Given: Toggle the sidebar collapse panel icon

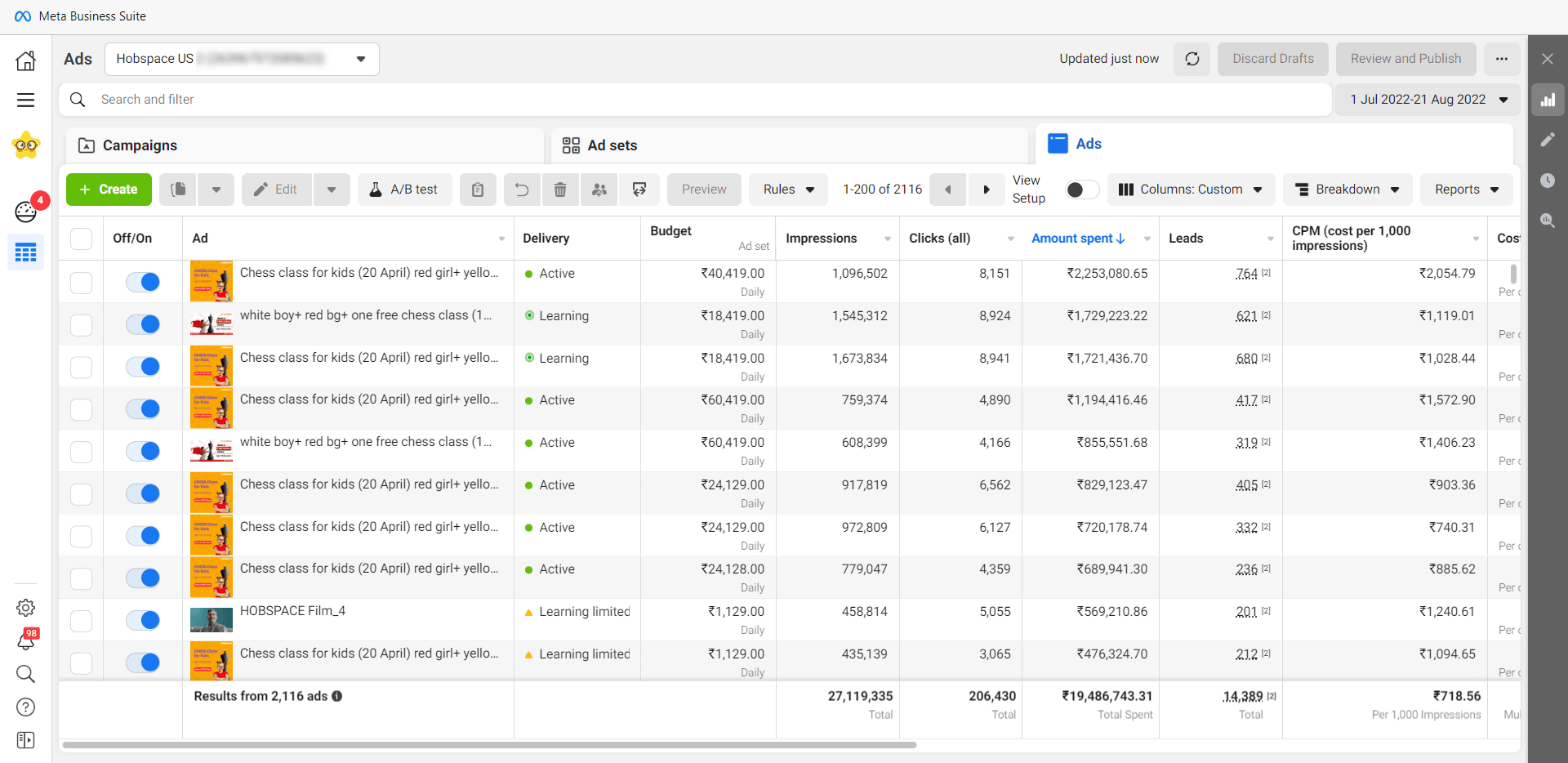Looking at the screenshot, I should coord(26,740).
